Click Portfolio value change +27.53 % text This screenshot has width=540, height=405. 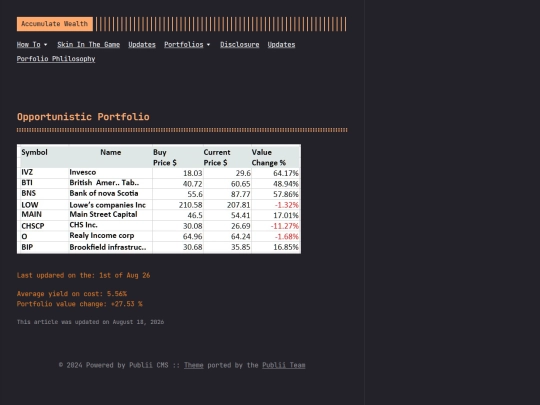tap(80, 304)
